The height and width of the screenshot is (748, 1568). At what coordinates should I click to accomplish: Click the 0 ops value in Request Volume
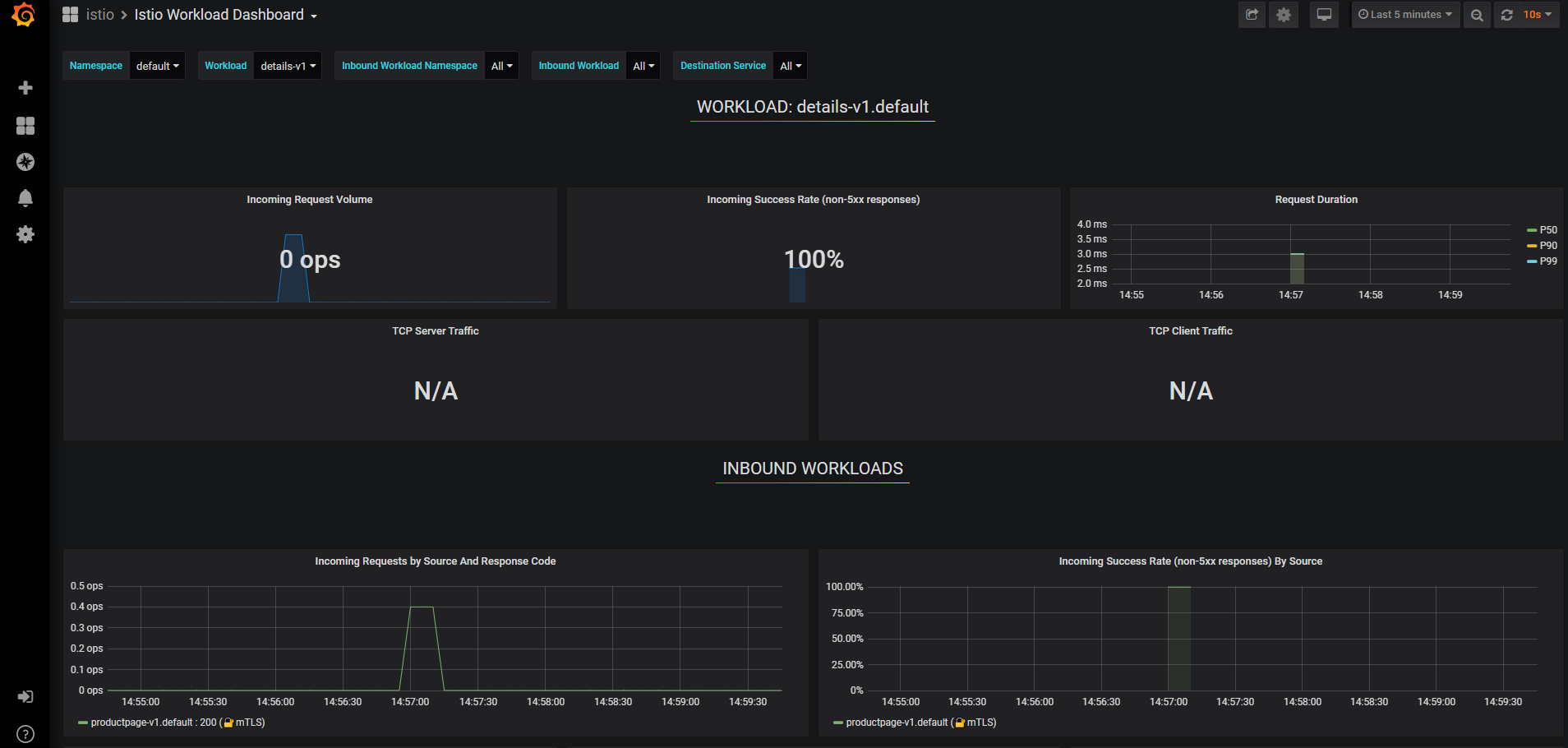click(310, 260)
